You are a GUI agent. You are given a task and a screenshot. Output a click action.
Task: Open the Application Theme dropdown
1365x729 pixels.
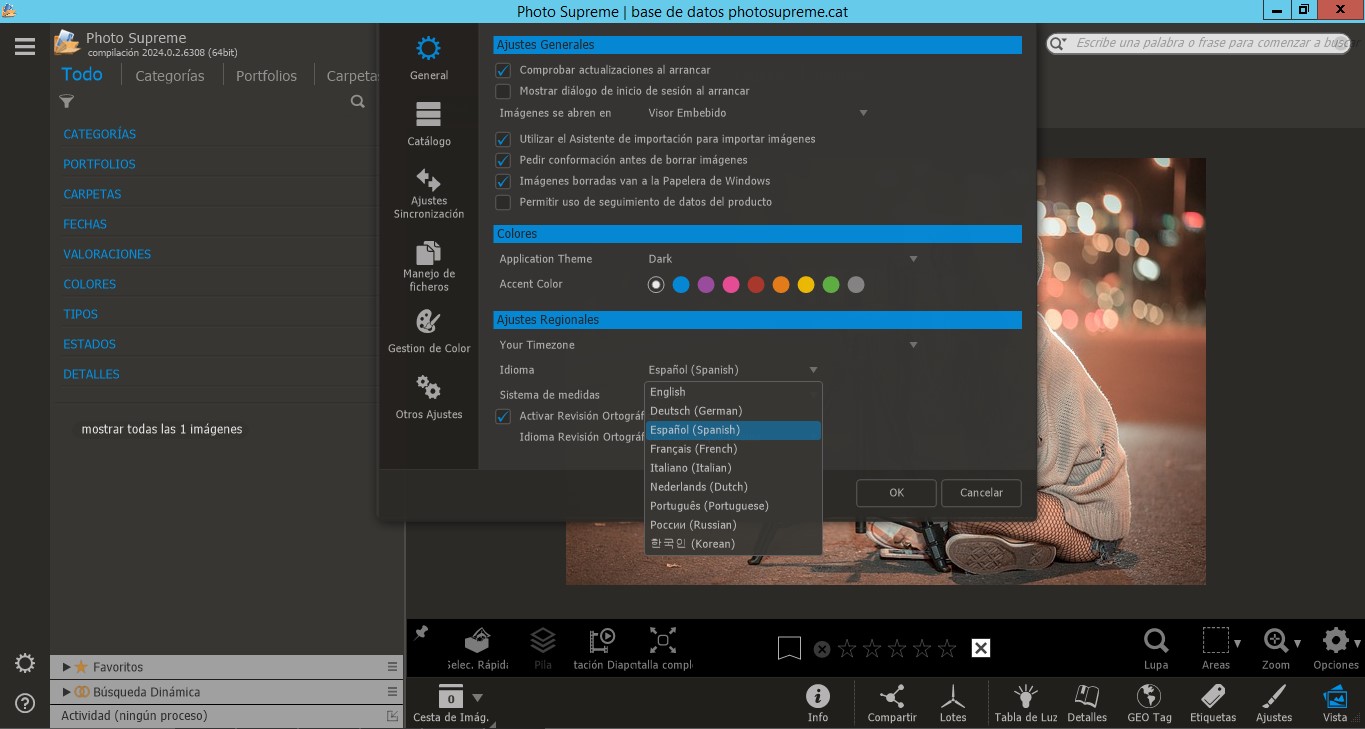(x=780, y=259)
